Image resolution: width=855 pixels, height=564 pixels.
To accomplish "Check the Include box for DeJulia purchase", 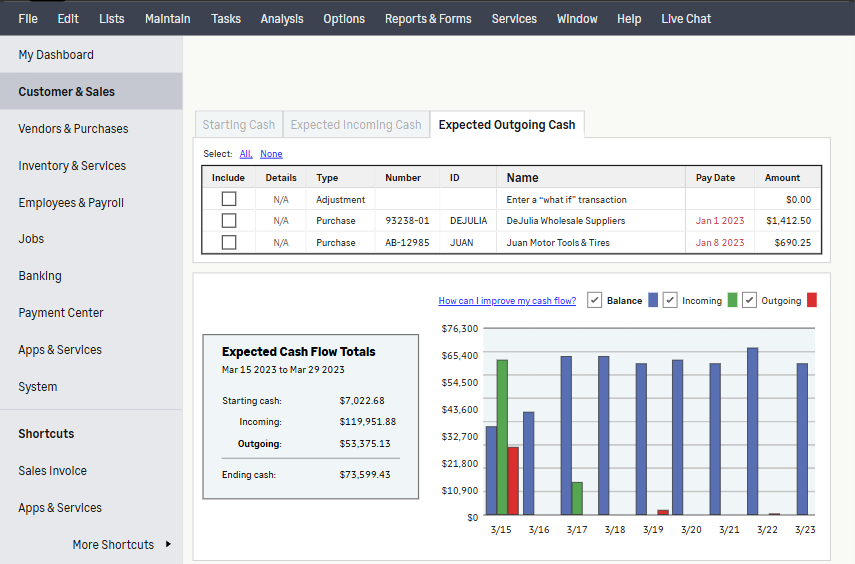I will coord(229,221).
